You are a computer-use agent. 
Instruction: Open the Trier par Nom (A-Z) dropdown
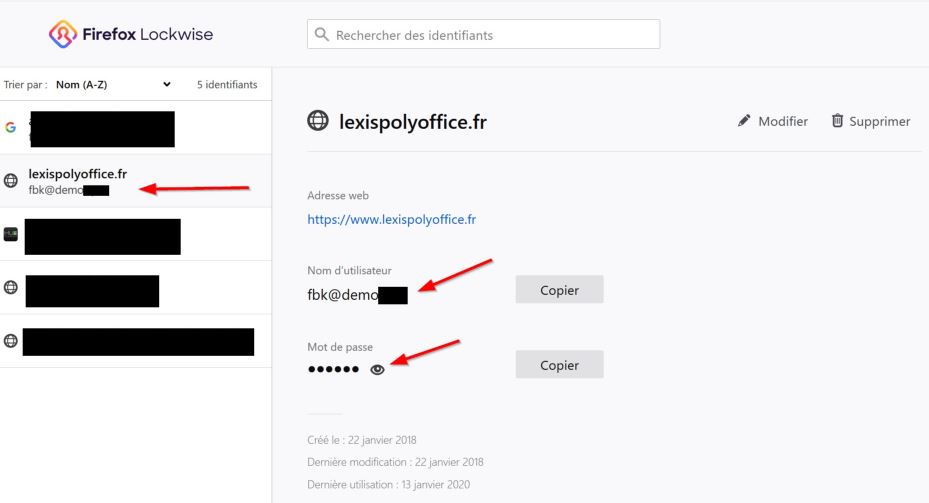point(113,85)
